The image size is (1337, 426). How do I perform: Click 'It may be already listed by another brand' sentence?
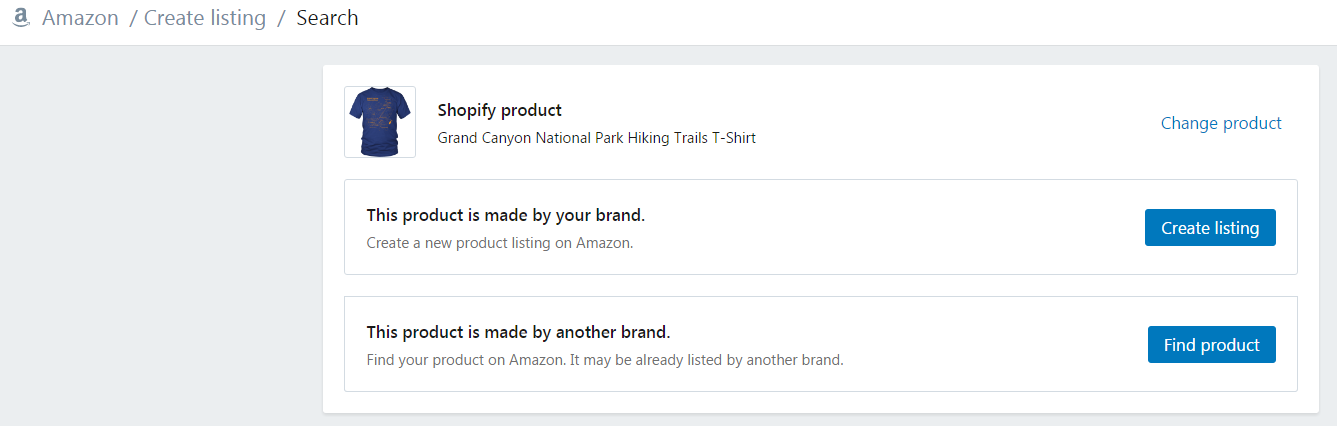click(x=707, y=360)
